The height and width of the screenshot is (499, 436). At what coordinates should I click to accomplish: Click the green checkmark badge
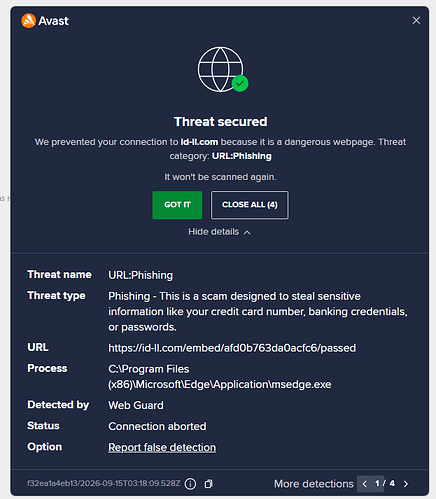click(x=240, y=83)
